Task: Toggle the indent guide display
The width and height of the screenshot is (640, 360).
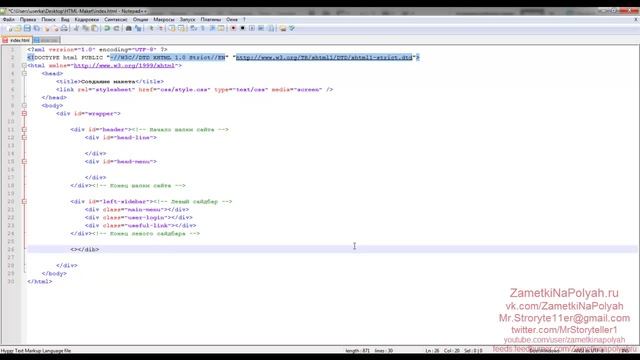Action: coord(212,29)
